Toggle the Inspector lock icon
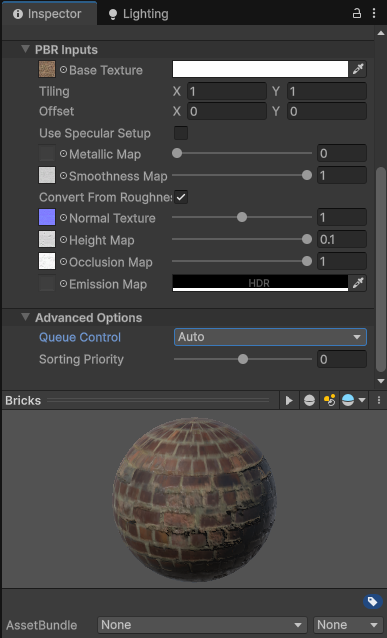The height and width of the screenshot is (638, 387). [356, 13]
